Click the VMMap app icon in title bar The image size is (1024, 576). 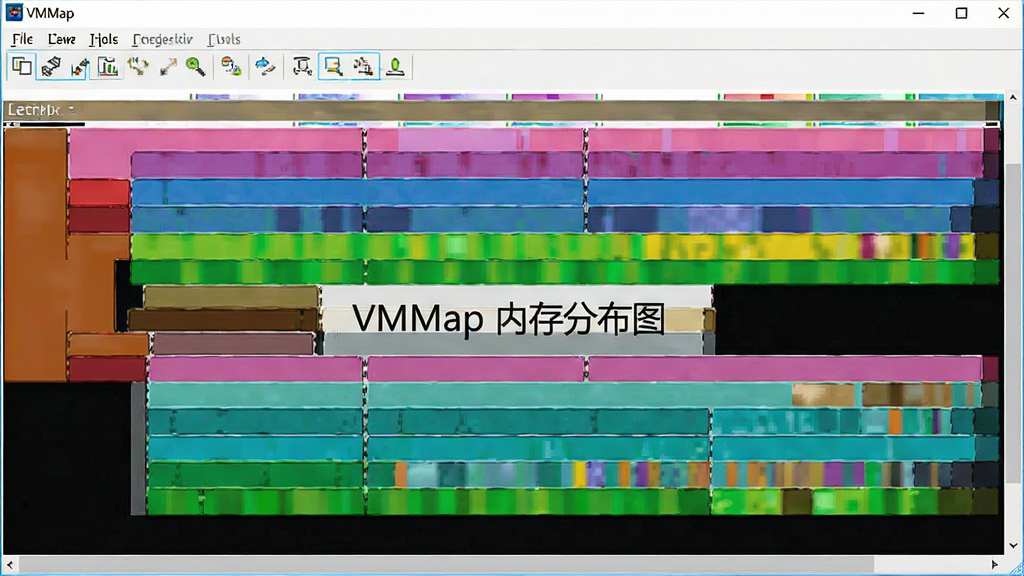point(14,12)
